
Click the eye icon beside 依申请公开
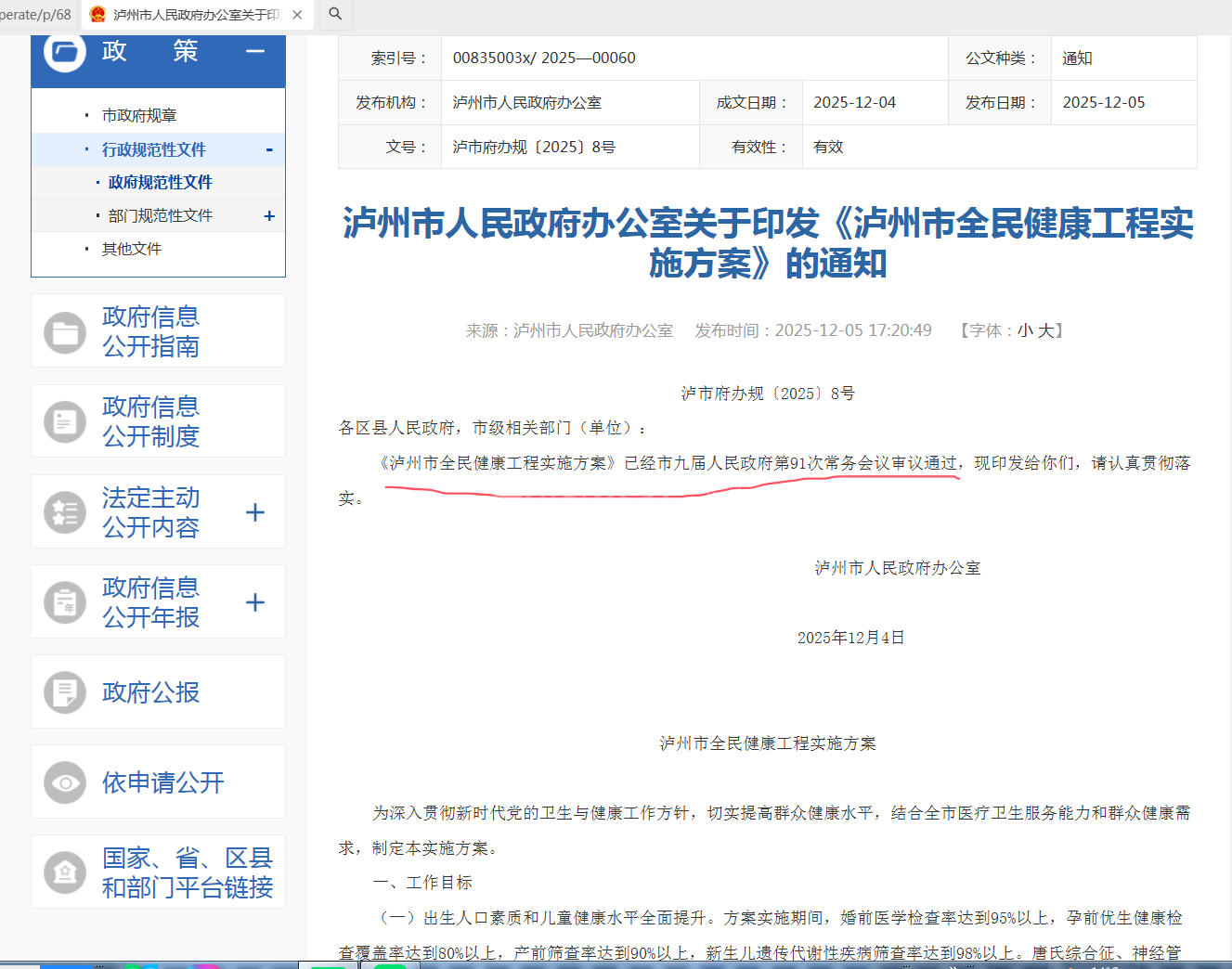tap(65, 782)
